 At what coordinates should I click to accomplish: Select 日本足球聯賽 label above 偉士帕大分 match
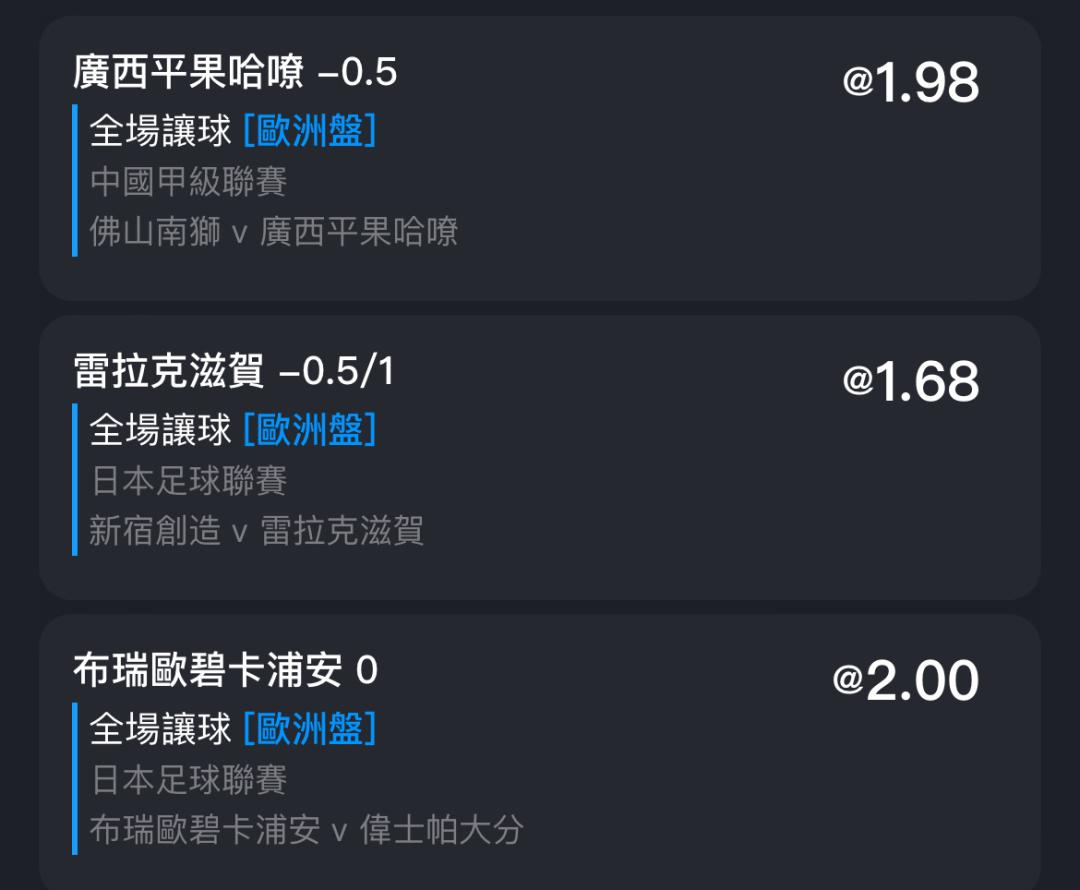pyautogui.click(x=189, y=780)
